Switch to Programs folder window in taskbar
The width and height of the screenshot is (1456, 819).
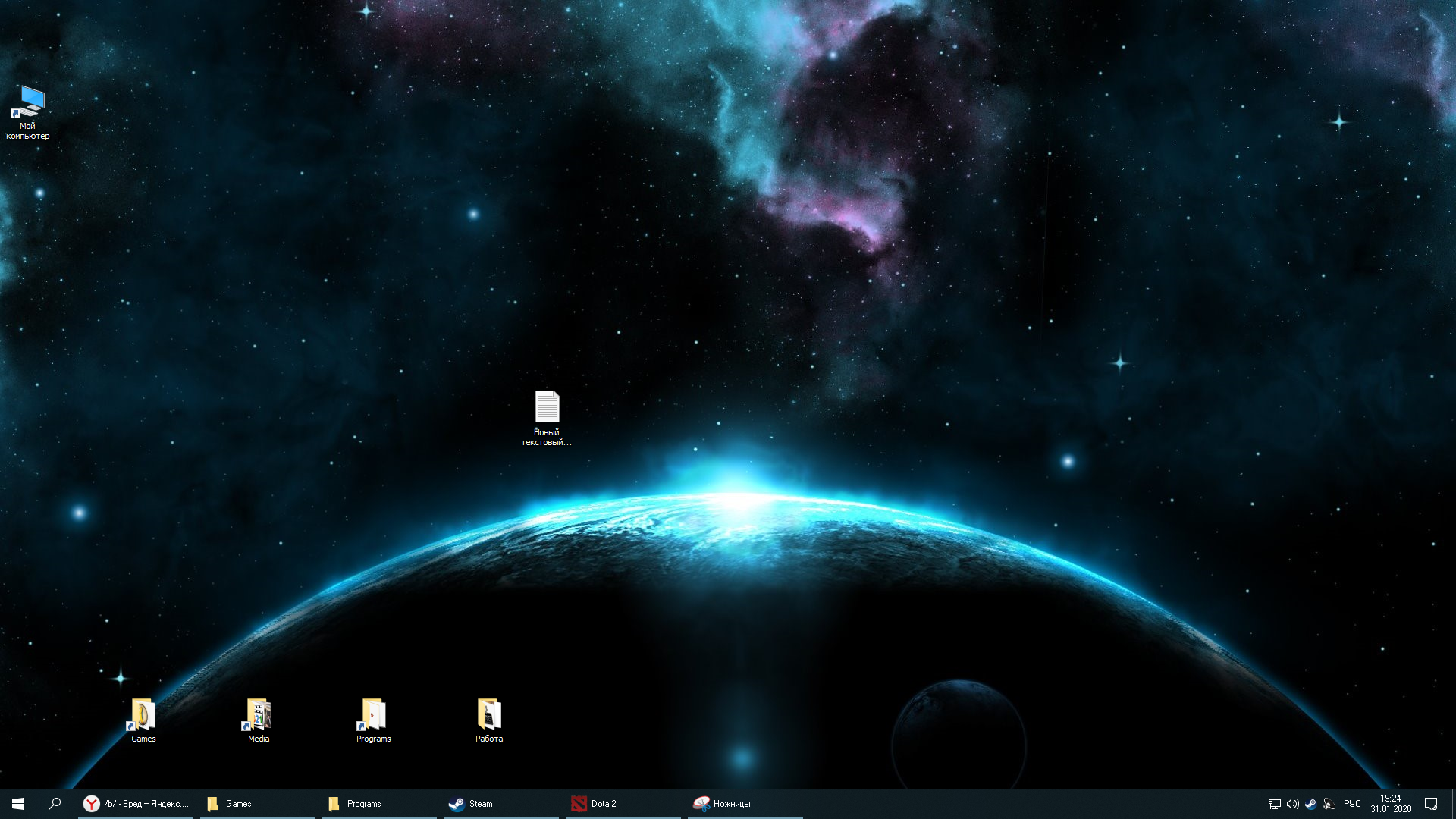[x=379, y=804]
